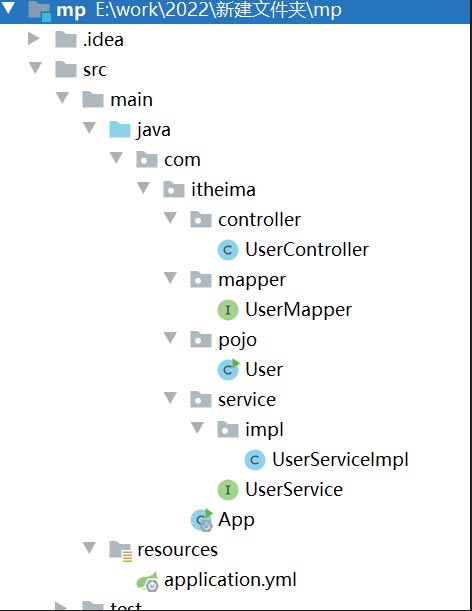Collapse the controller package arrow
This screenshot has height=611, width=472.
tap(170, 217)
